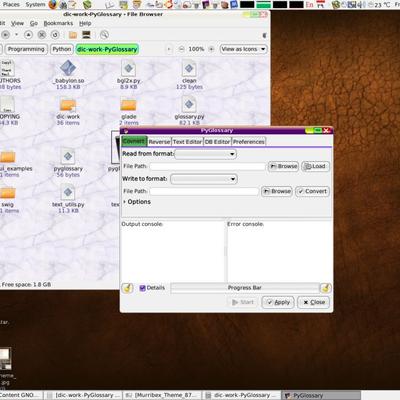The width and height of the screenshot is (400, 400).
Task: Switch to the Text Editor tab
Action: 187,142
